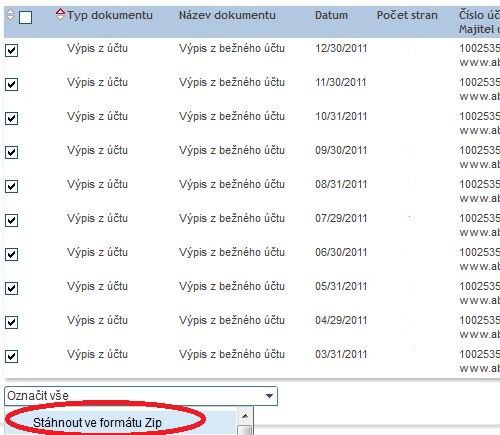This screenshot has height=435, width=500.
Task: Tick the select-all checkbox in header
Action: point(26,17)
